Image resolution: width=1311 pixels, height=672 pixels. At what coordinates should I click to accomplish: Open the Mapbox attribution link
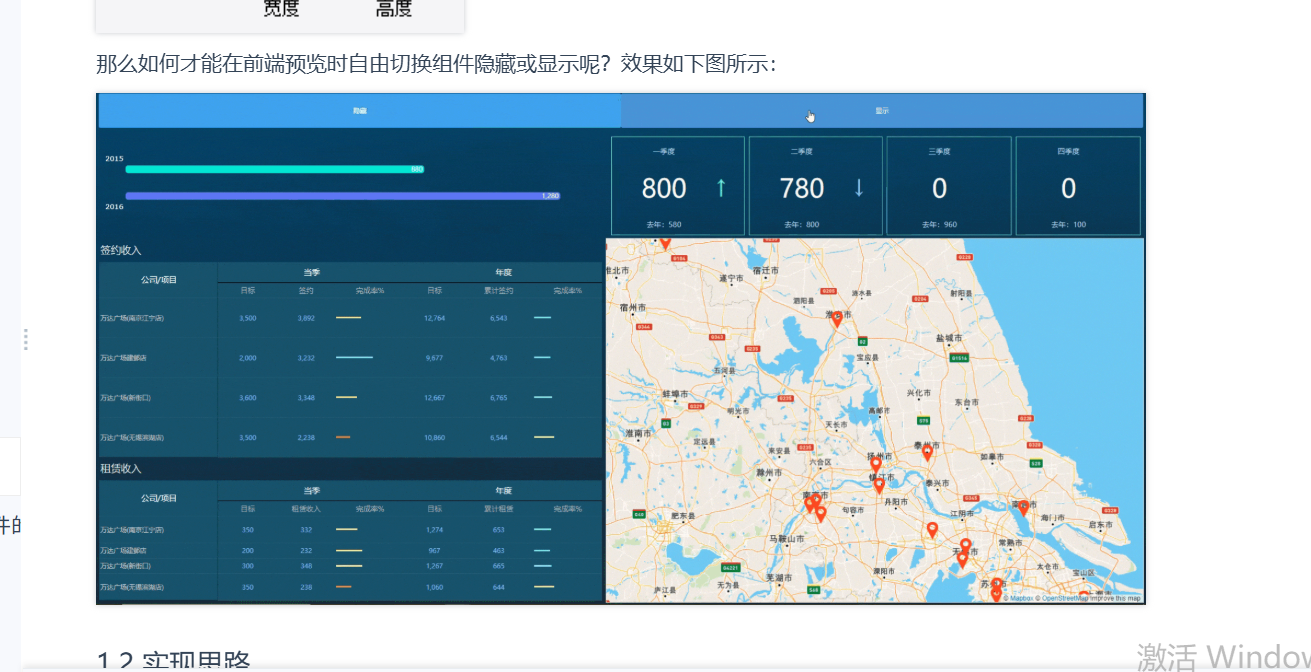[x=1020, y=598]
